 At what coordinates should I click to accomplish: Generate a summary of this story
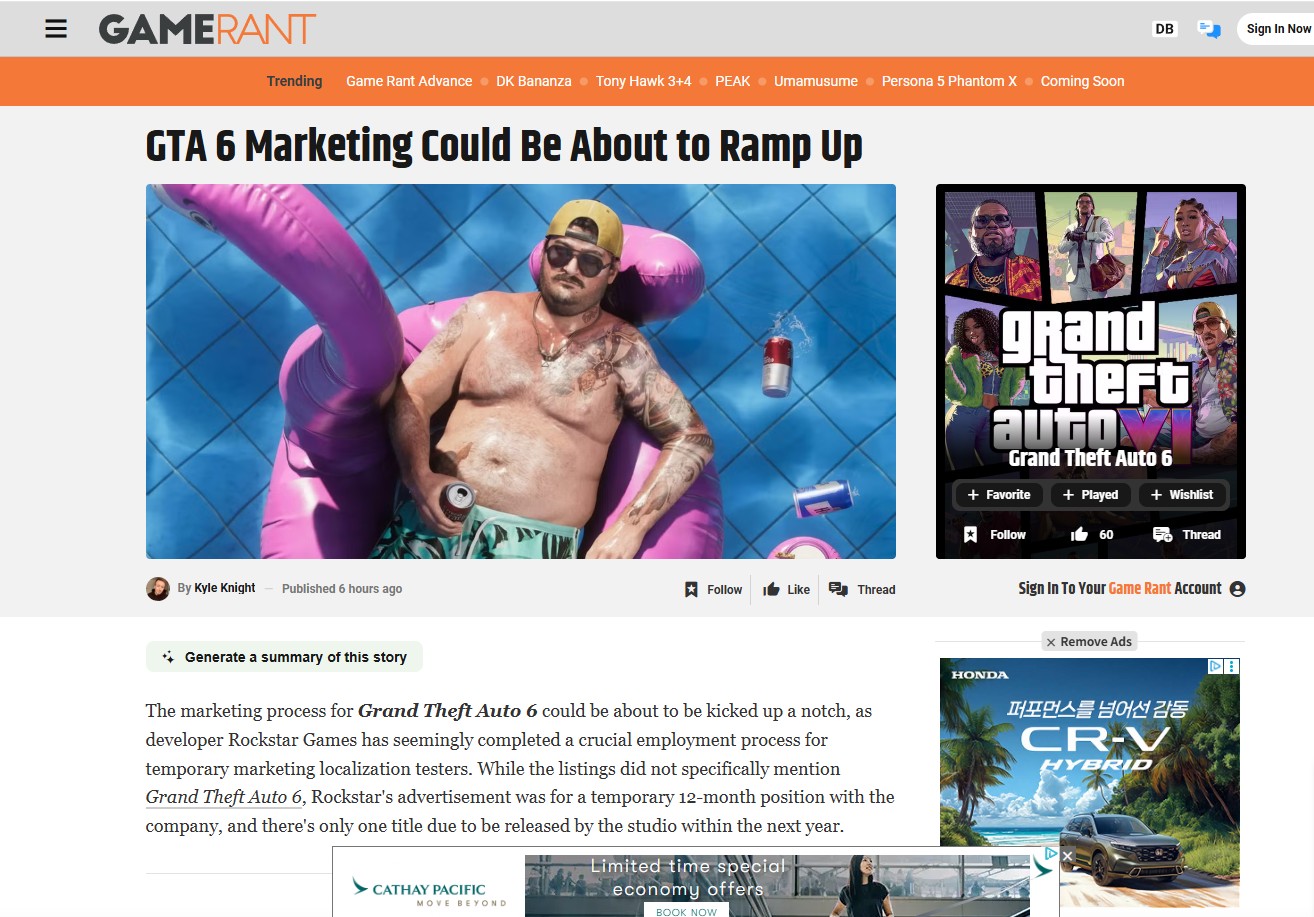[x=284, y=657]
